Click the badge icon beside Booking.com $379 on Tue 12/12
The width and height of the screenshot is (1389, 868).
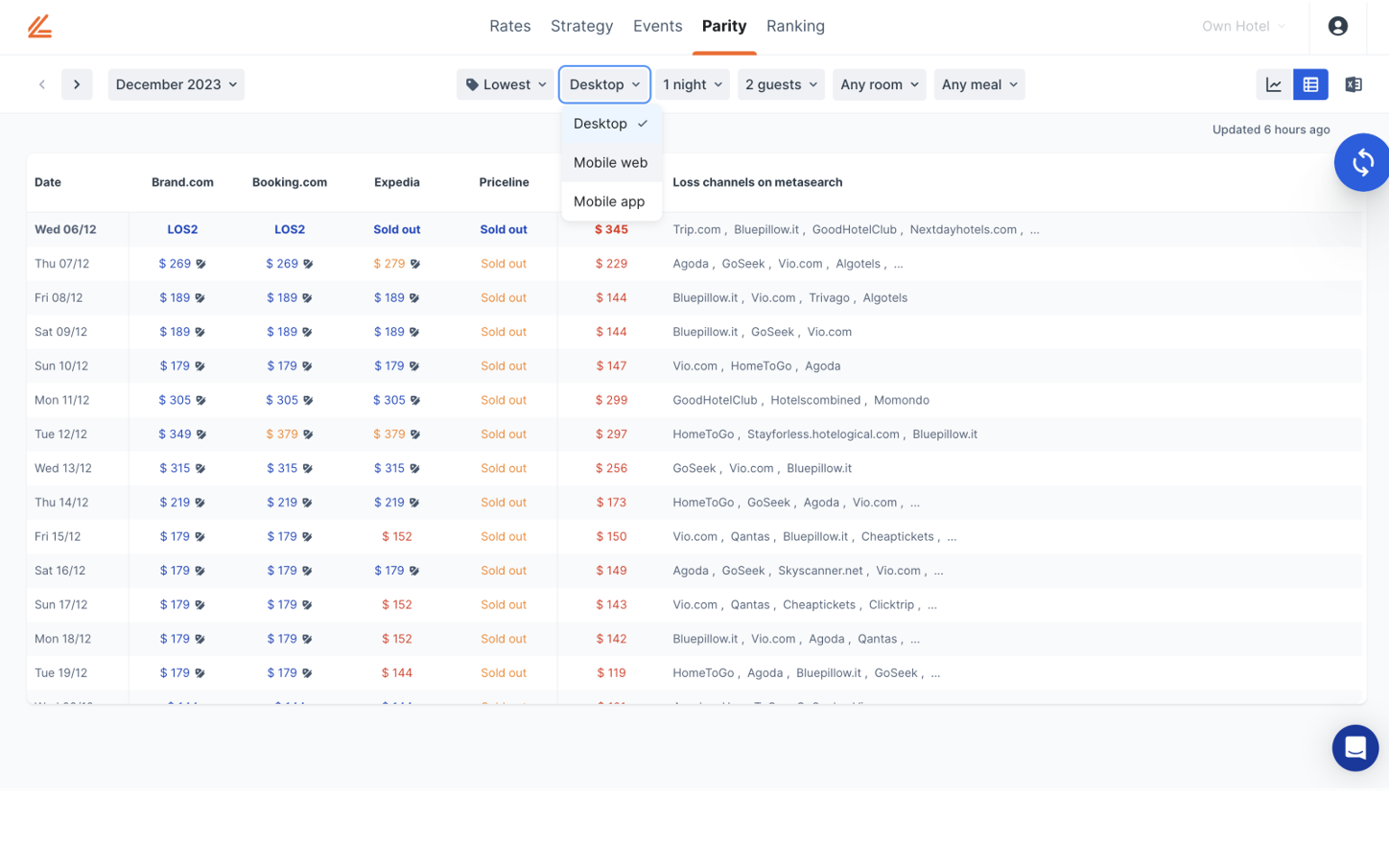tap(308, 434)
